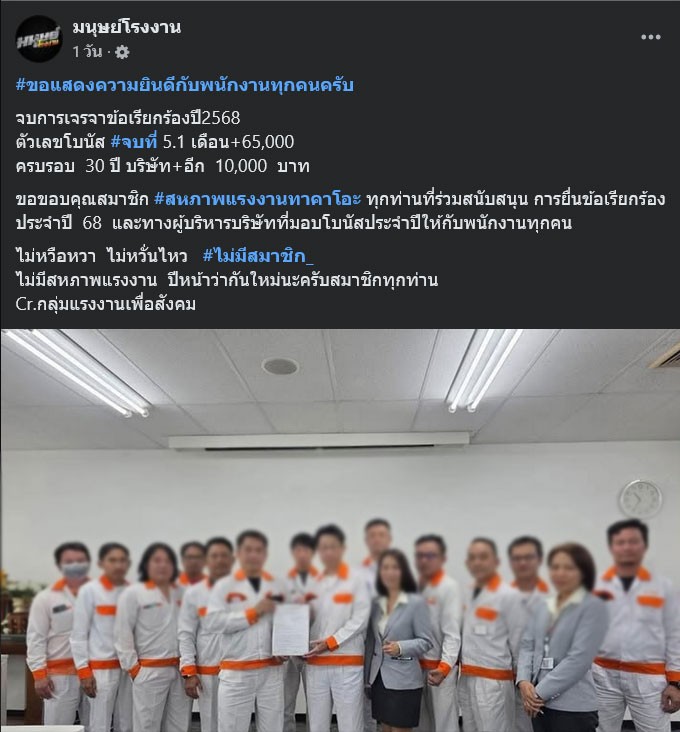Open the มนุษย์โรงงาน page profile picture
680x732 pixels.
pos(39,38)
